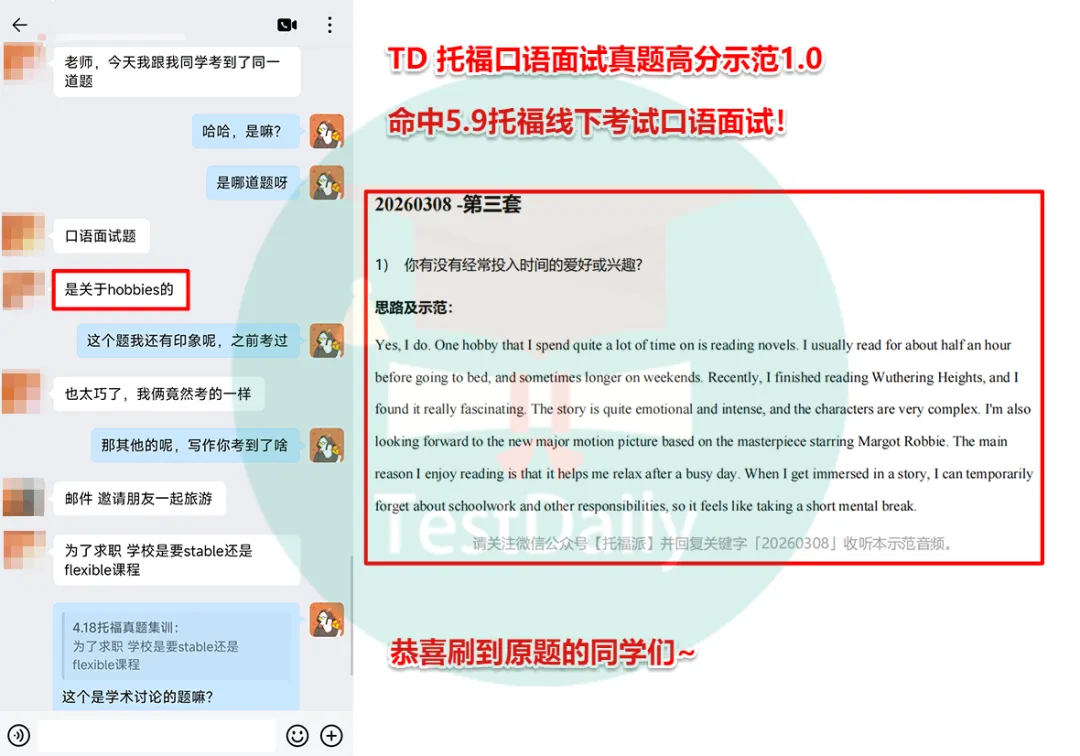Click the label 思路及示范:
The width and height of the screenshot is (1080, 756).
pos(413,308)
